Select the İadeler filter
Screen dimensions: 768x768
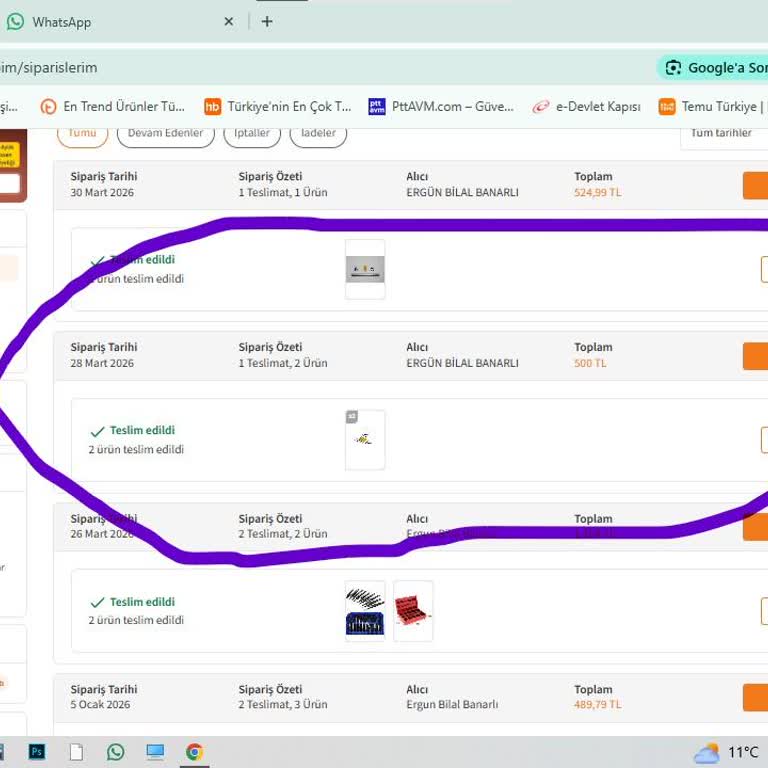pos(318,134)
